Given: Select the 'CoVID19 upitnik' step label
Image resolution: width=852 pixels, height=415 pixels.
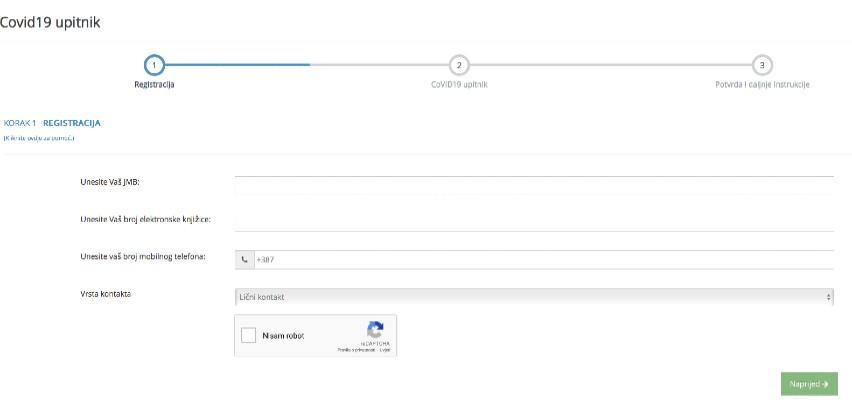Looking at the screenshot, I should pyautogui.click(x=459, y=85).
